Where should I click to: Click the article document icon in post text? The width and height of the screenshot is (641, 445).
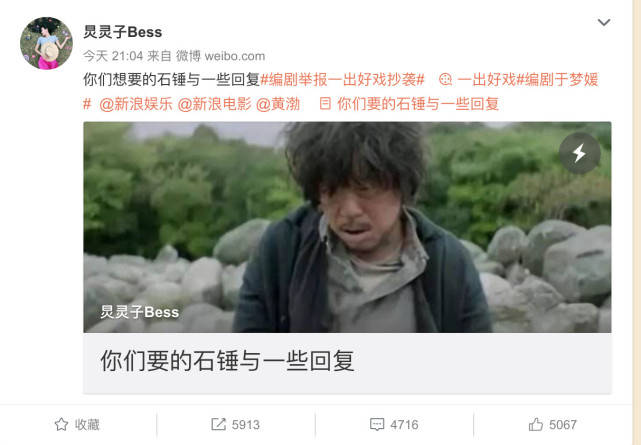coord(325,103)
